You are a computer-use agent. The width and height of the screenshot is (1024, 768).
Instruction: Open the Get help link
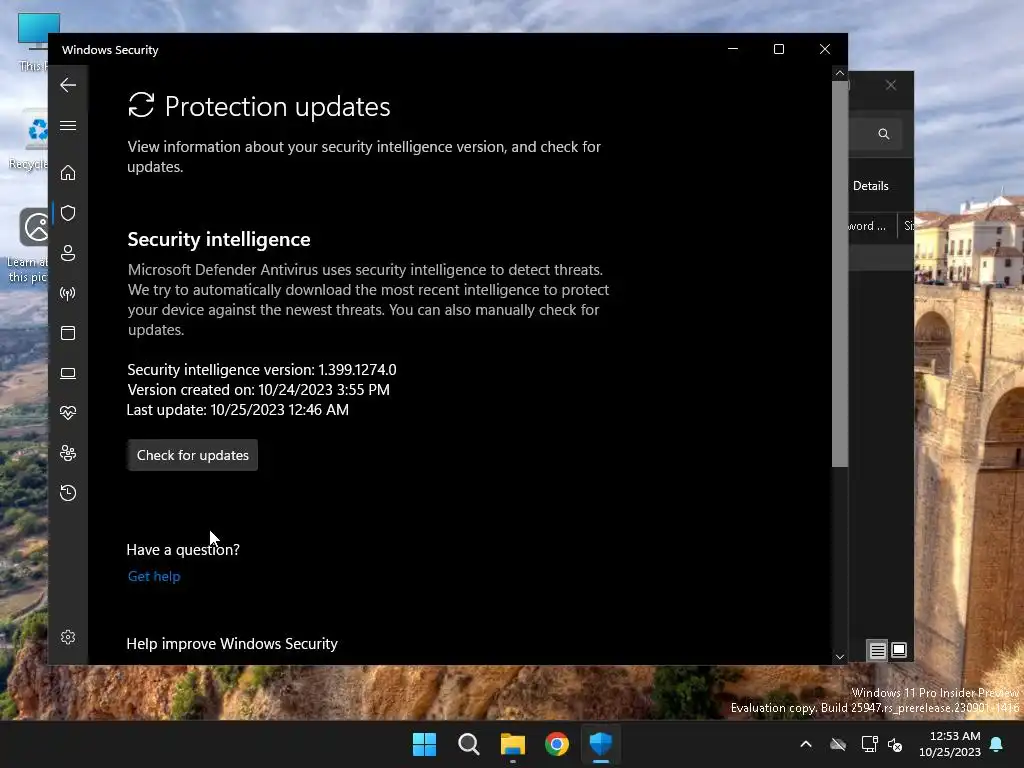[x=154, y=576]
